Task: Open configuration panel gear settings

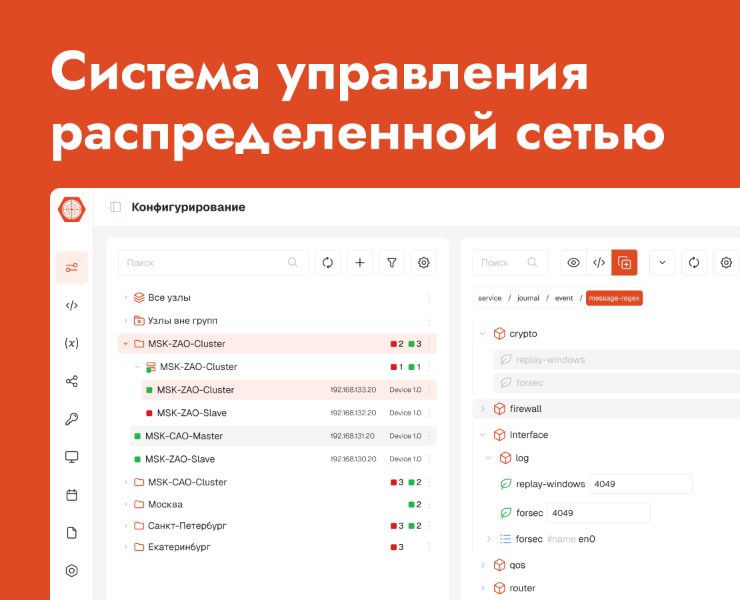Action: pos(726,262)
